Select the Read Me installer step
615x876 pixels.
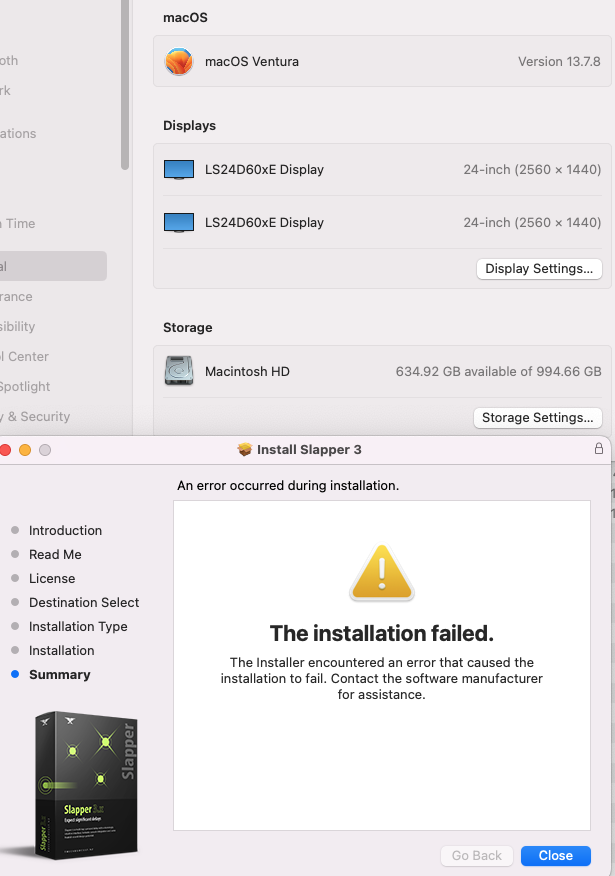[55, 555]
